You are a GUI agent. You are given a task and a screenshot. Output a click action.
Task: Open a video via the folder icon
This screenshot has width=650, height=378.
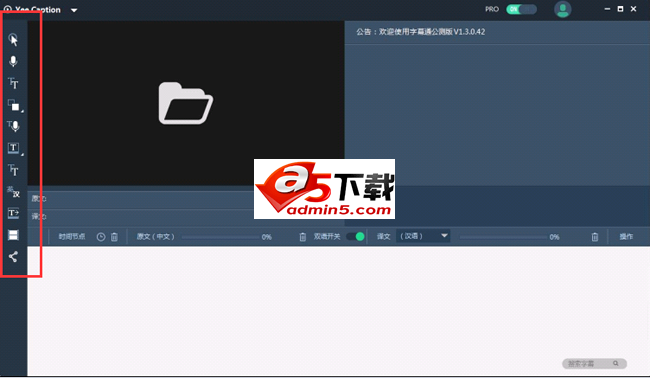[x=185, y=103]
